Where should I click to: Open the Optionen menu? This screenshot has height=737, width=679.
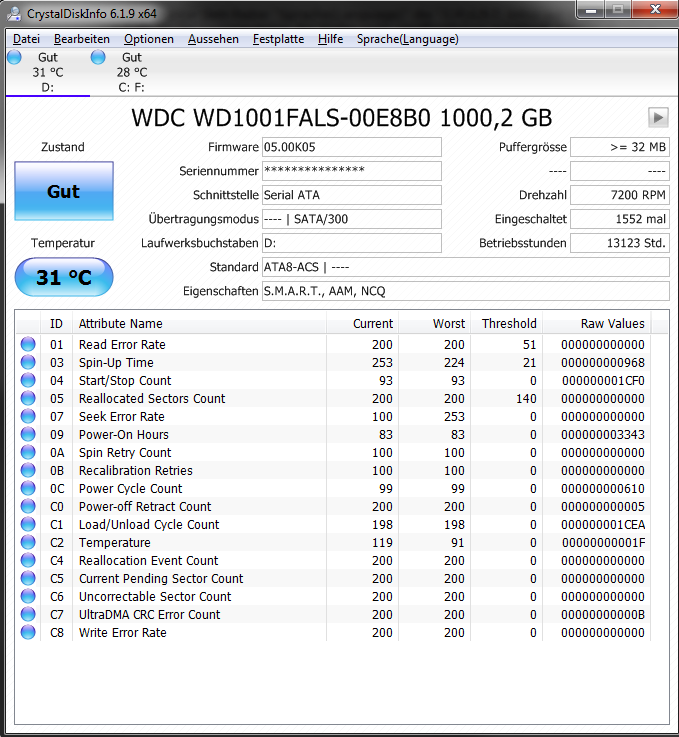coord(148,39)
